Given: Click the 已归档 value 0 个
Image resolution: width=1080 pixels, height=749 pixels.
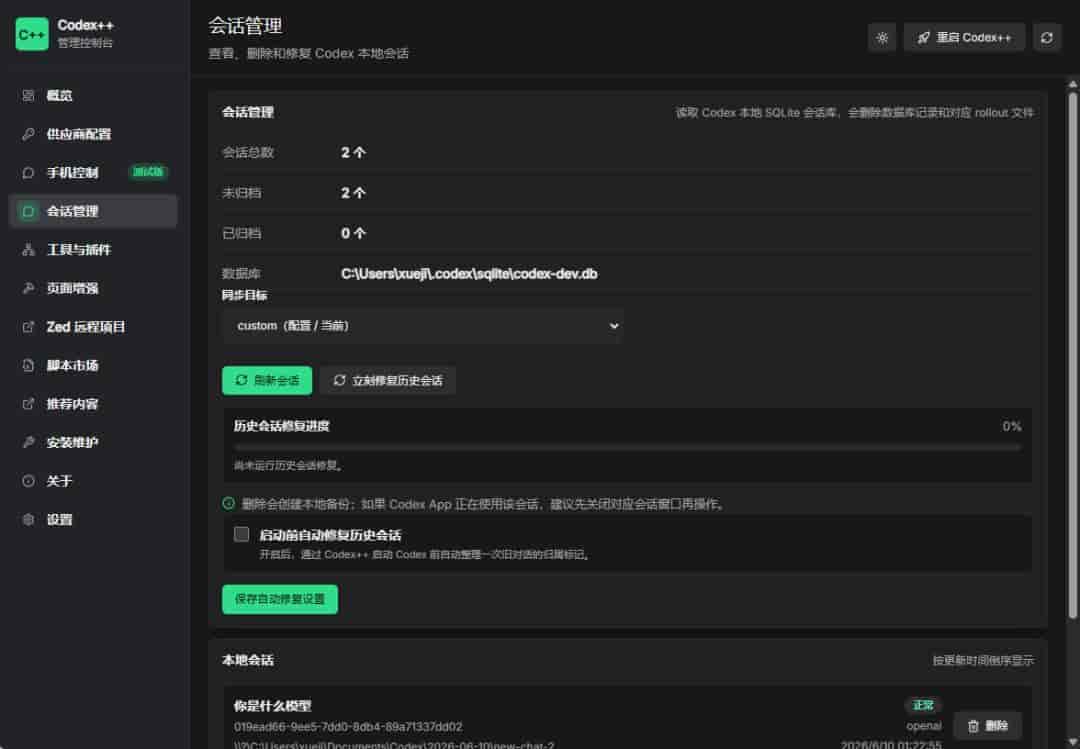Looking at the screenshot, I should (353, 234).
